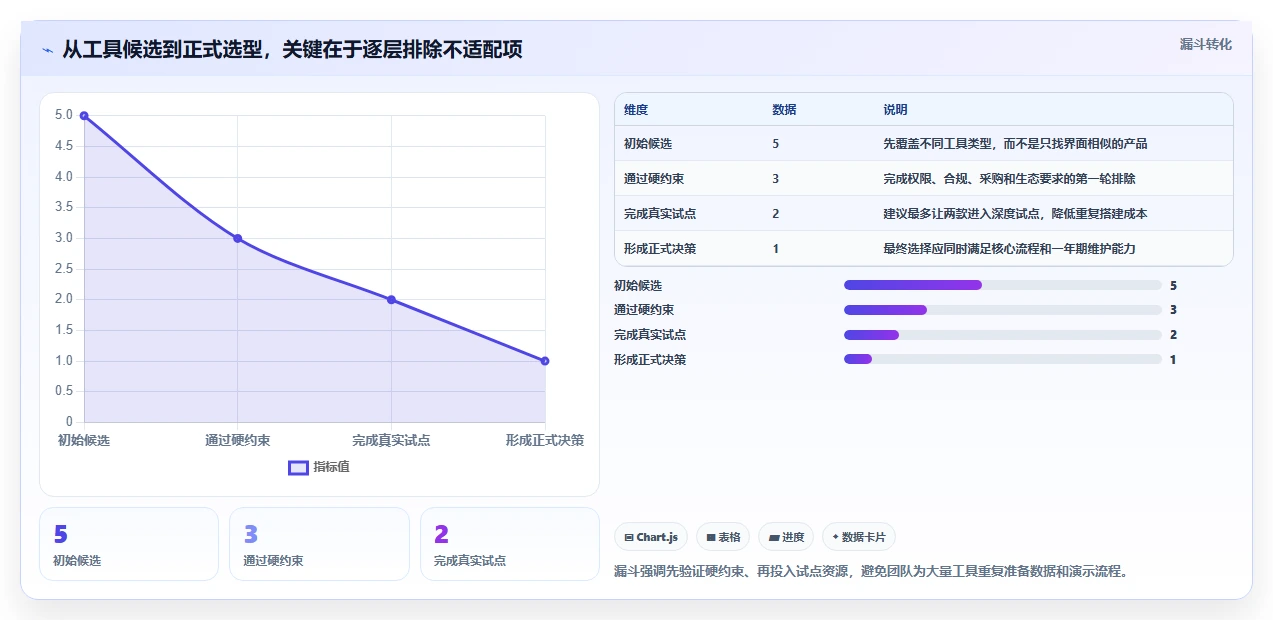Open the data card showing 5 初始候选
The height and width of the screenshot is (620, 1273).
[x=129, y=544]
